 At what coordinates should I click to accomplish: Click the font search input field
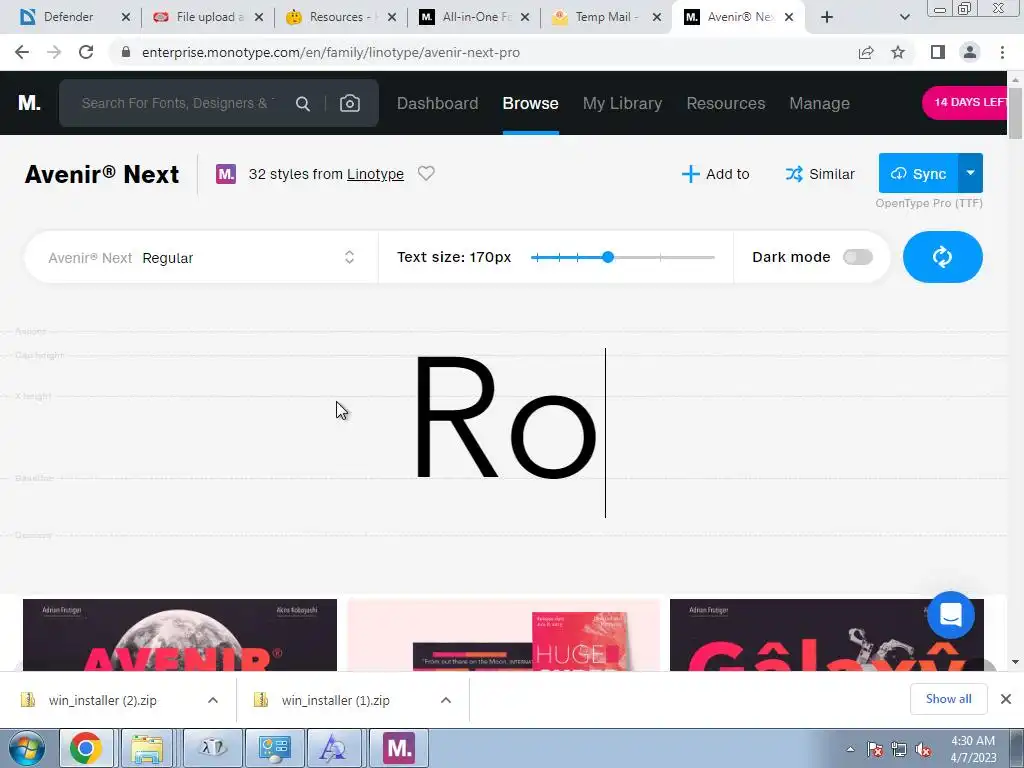pyautogui.click(x=178, y=103)
